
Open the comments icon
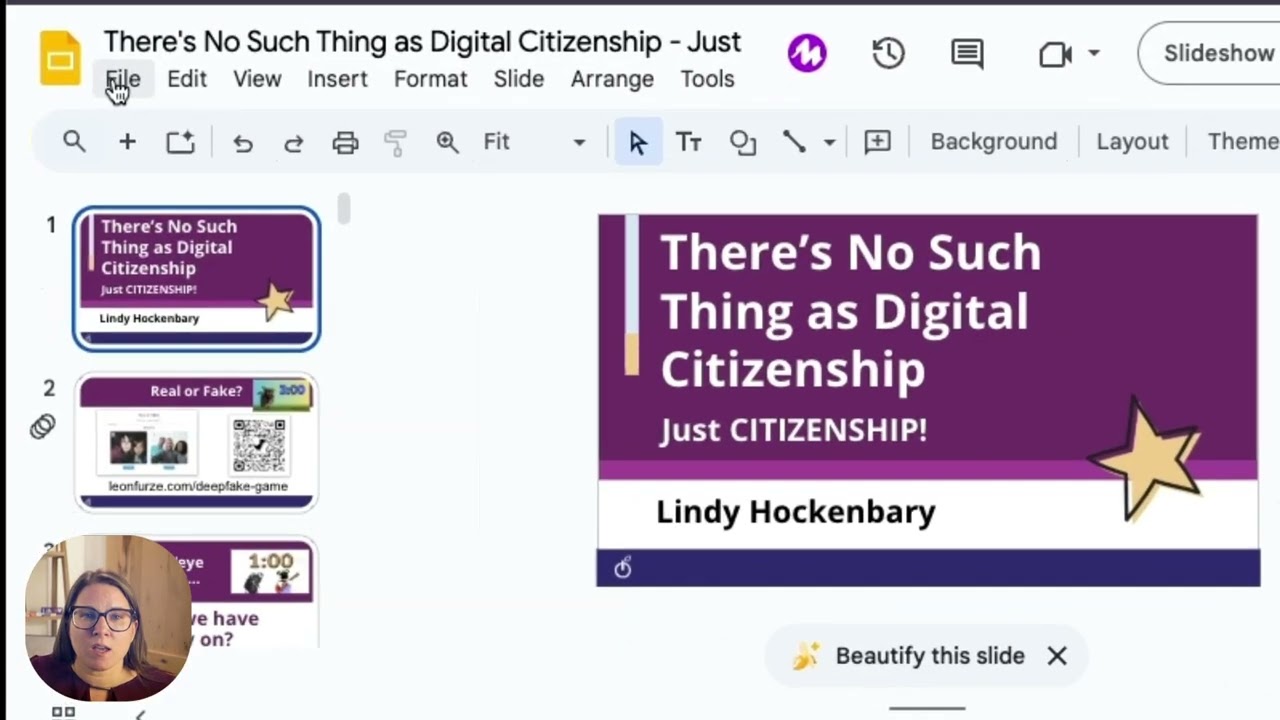point(967,54)
